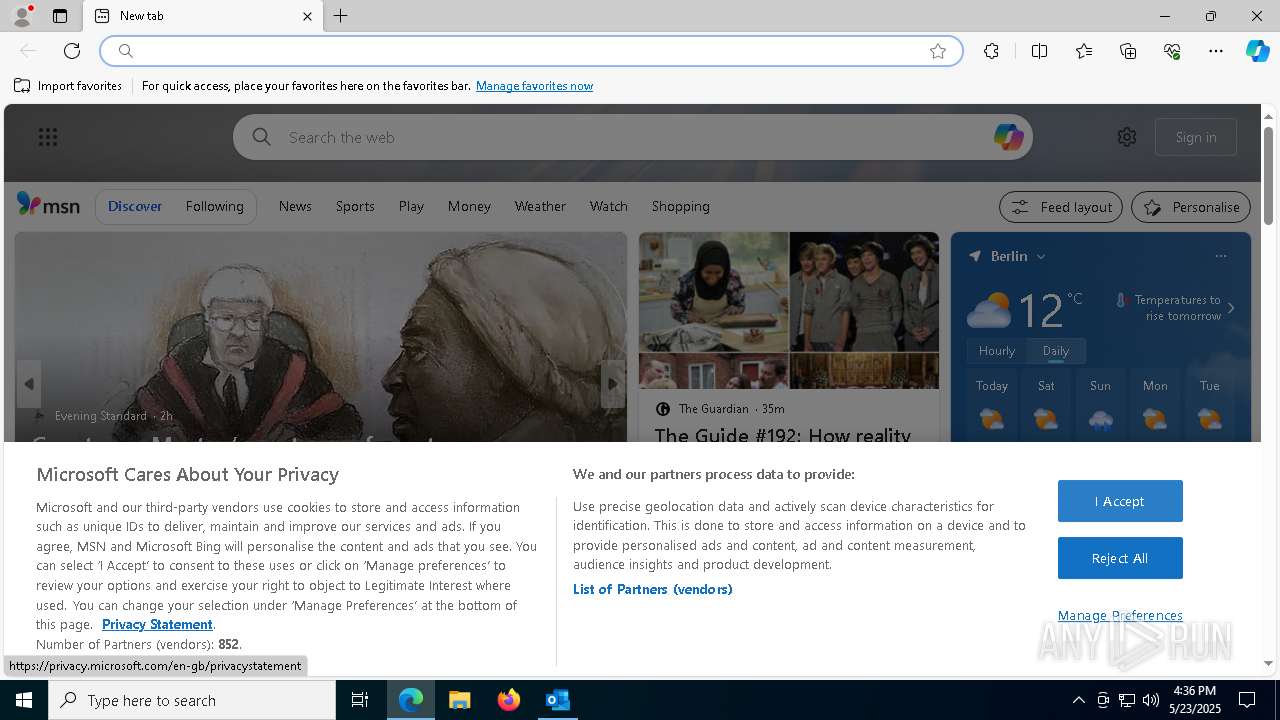Open weather card more options
The height and width of the screenshot is (720, 1280).
pos(1220,256)
